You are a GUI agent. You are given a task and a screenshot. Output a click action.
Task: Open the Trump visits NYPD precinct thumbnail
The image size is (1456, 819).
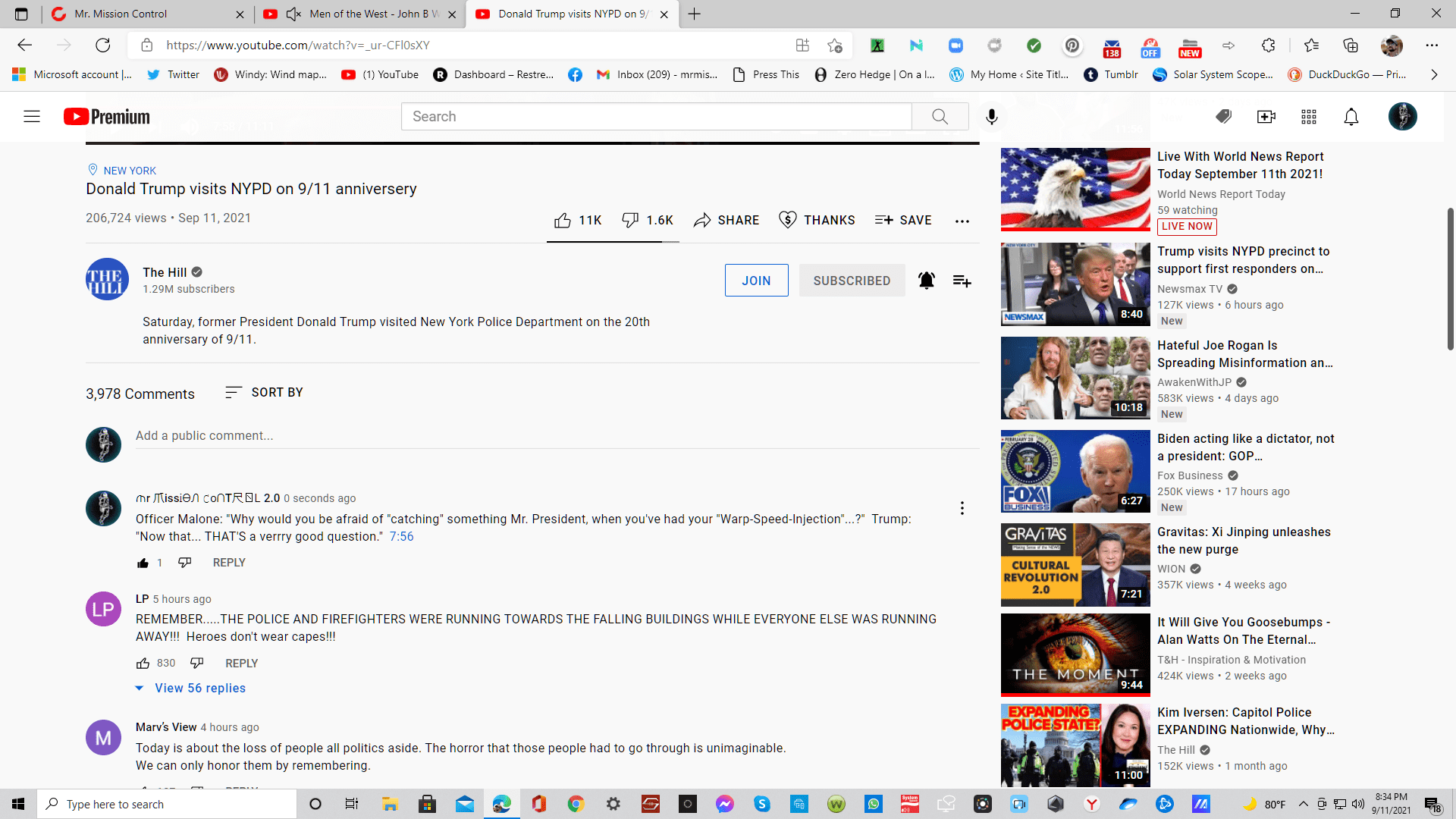point(1075,284)
